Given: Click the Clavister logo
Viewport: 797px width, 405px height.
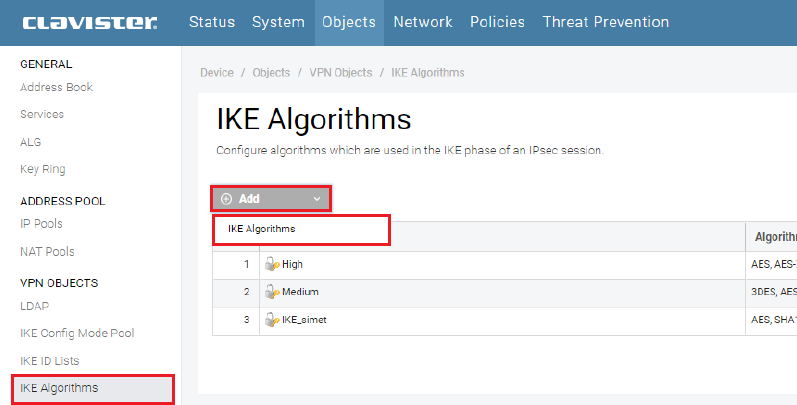Looking at the screenshot, I should 87,22.
